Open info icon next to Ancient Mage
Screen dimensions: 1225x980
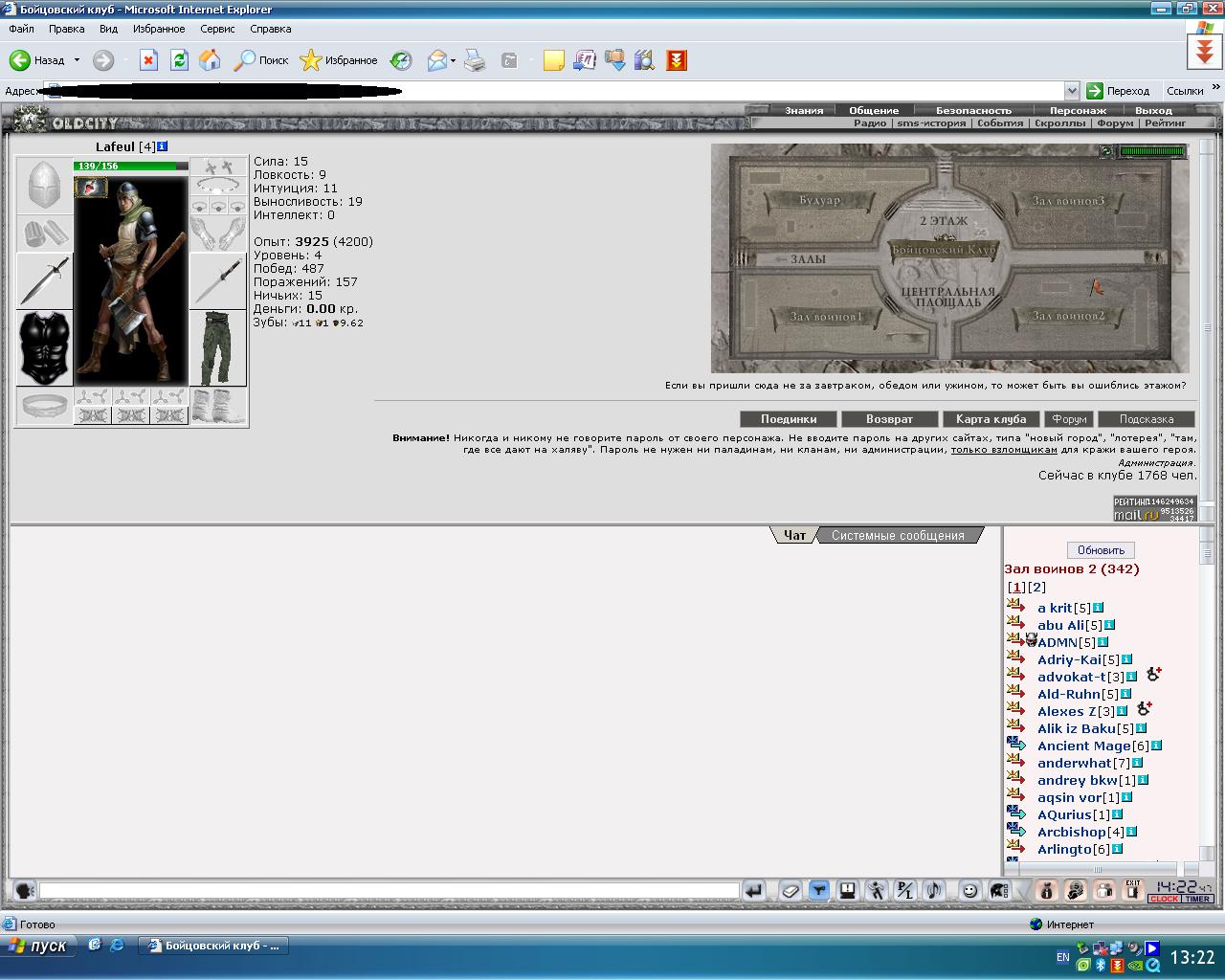coord(1157,746)
